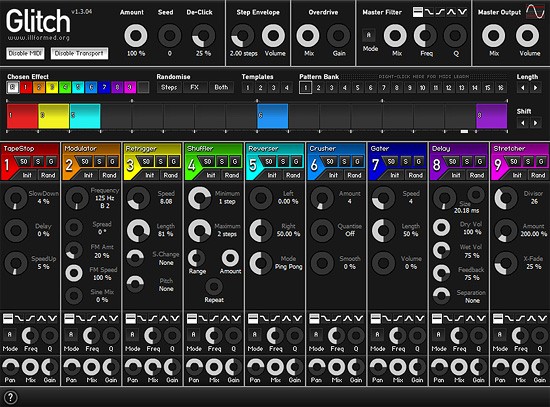Pick the band-pass shape in Master Filter
The image size is (550, 407).
[x=451, y=12]
